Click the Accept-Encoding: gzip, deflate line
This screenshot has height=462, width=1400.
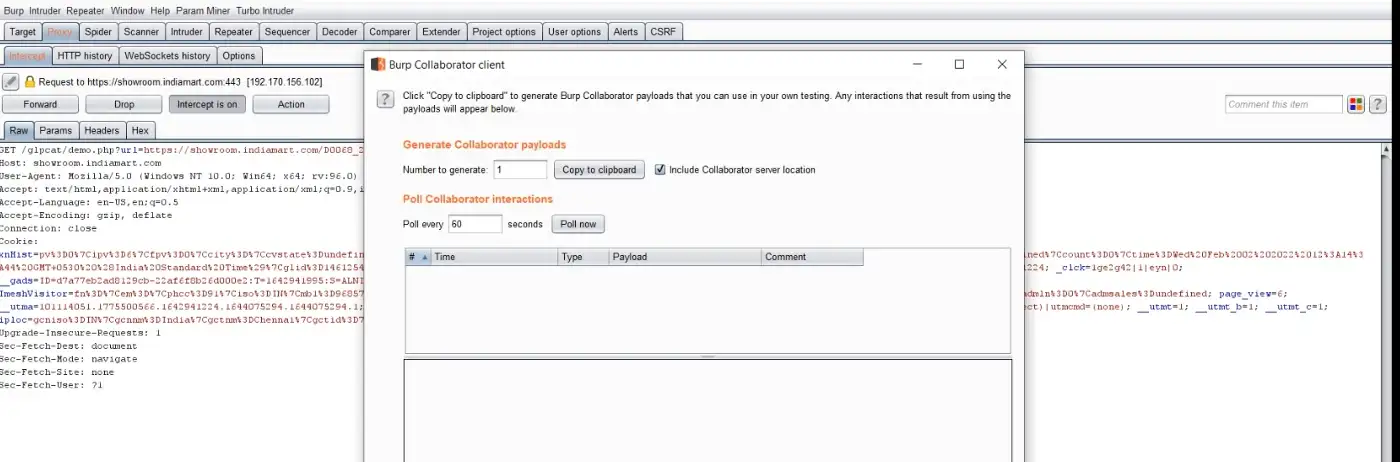pyautogui.click(x=86, y=215)
